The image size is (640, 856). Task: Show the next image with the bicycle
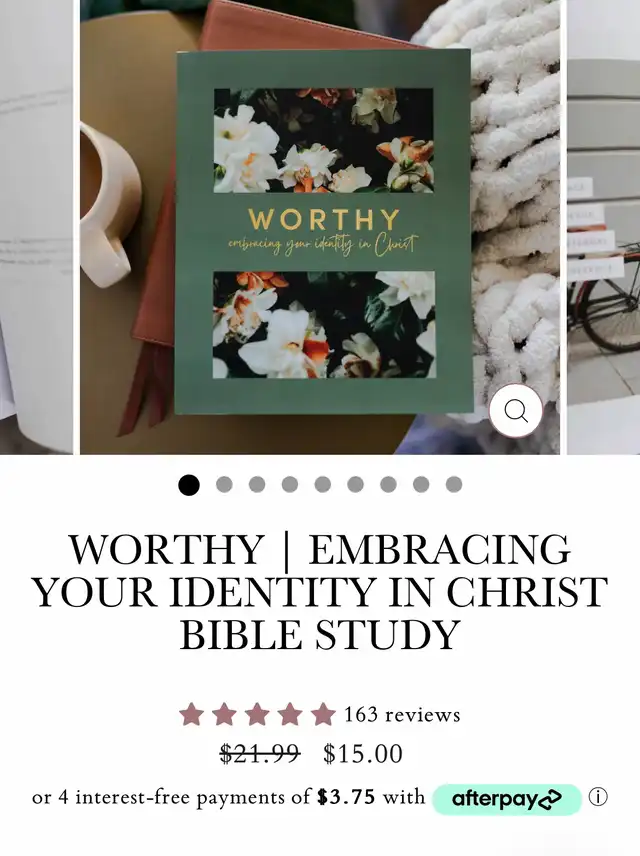pyautogui.click(x=603, y=227)
